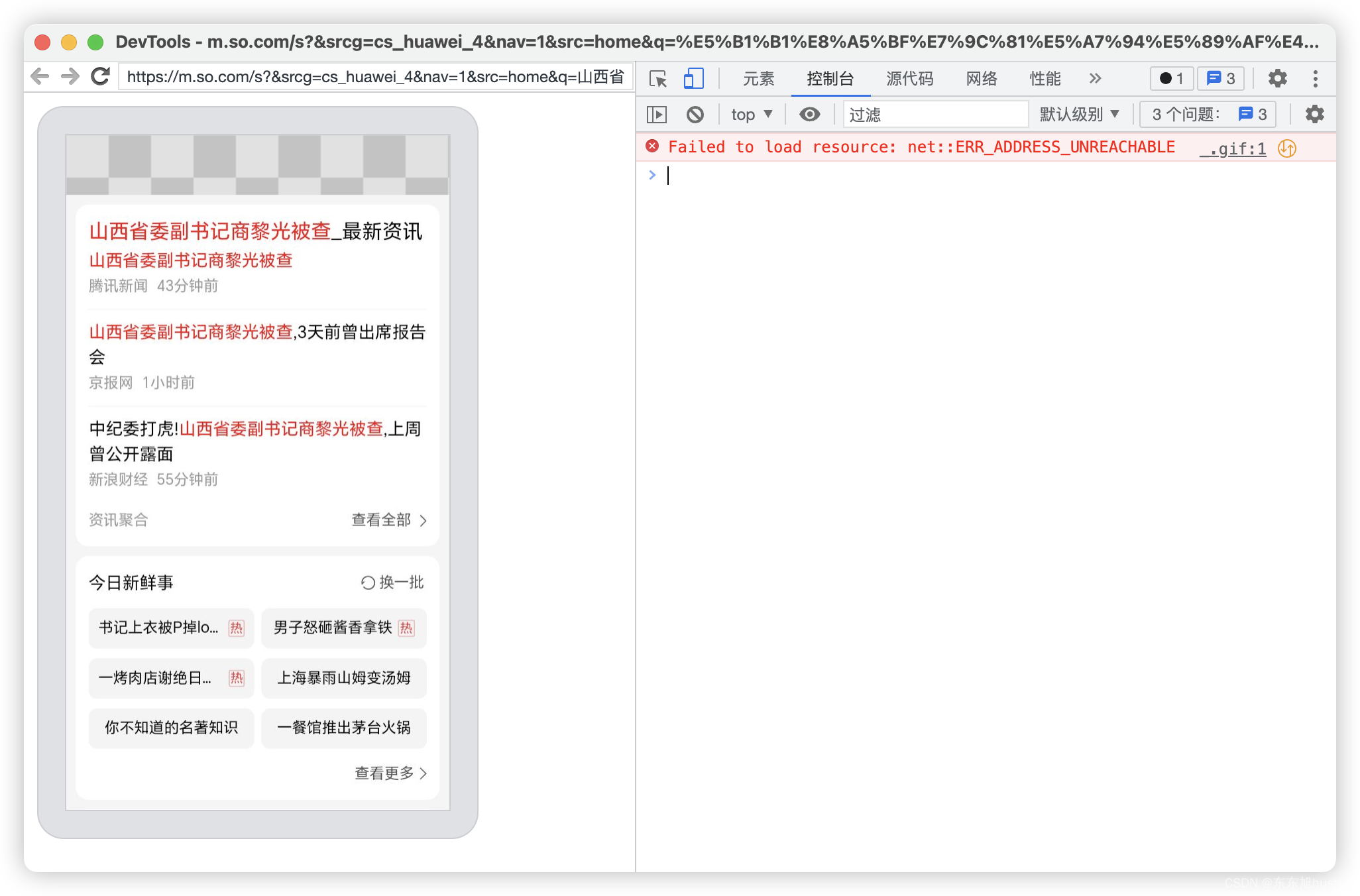1360x896 pixels.
Task: Click the browser forward arrow
Action: [70, 77]
